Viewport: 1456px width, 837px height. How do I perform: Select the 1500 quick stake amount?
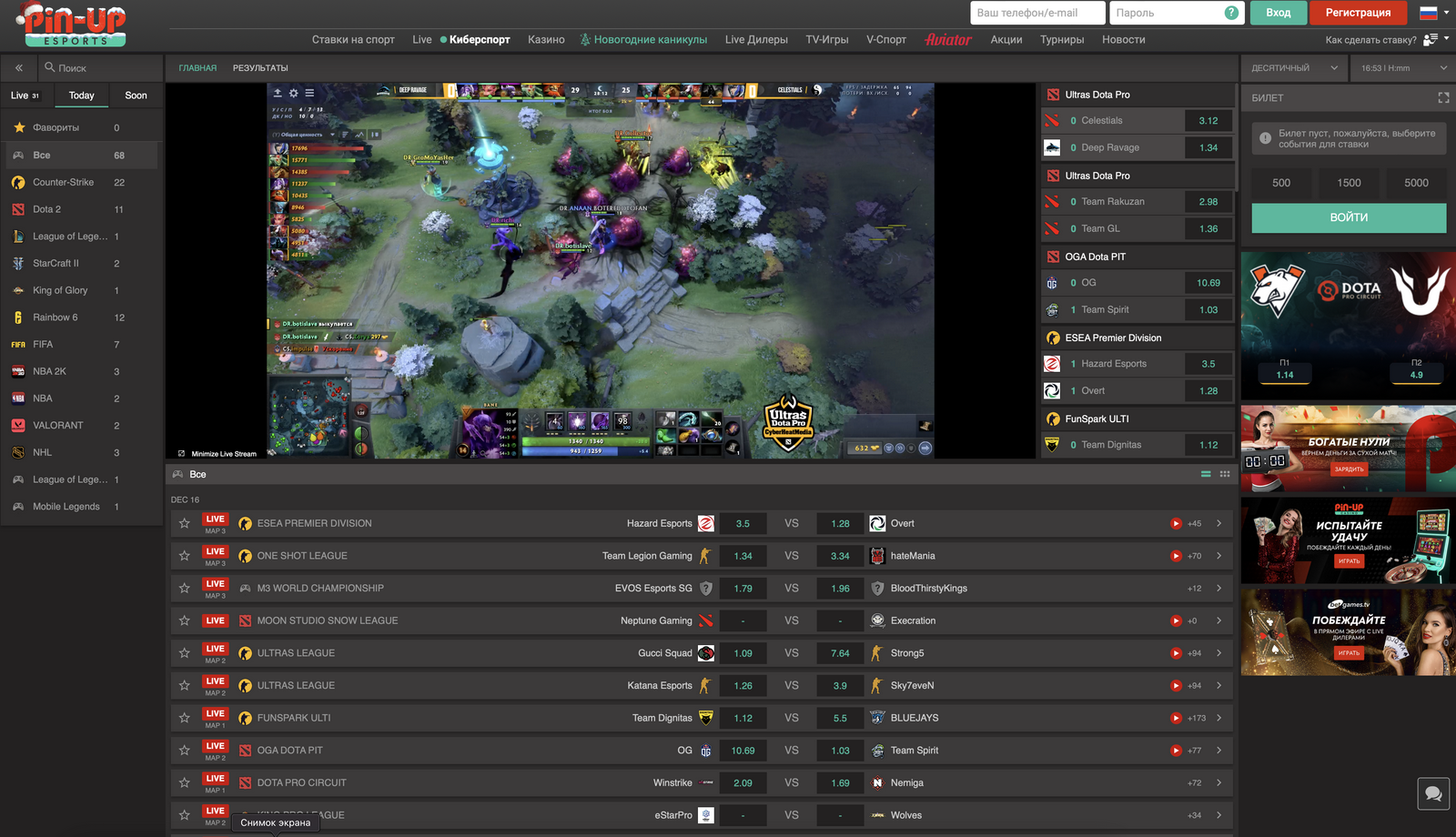tap(1349, 183)
